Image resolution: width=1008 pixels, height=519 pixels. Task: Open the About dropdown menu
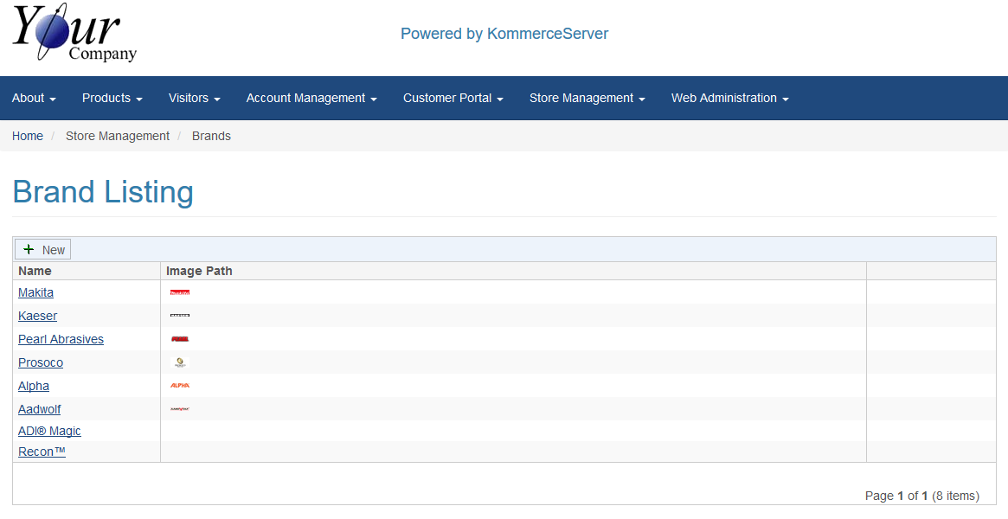coord(34,98)
